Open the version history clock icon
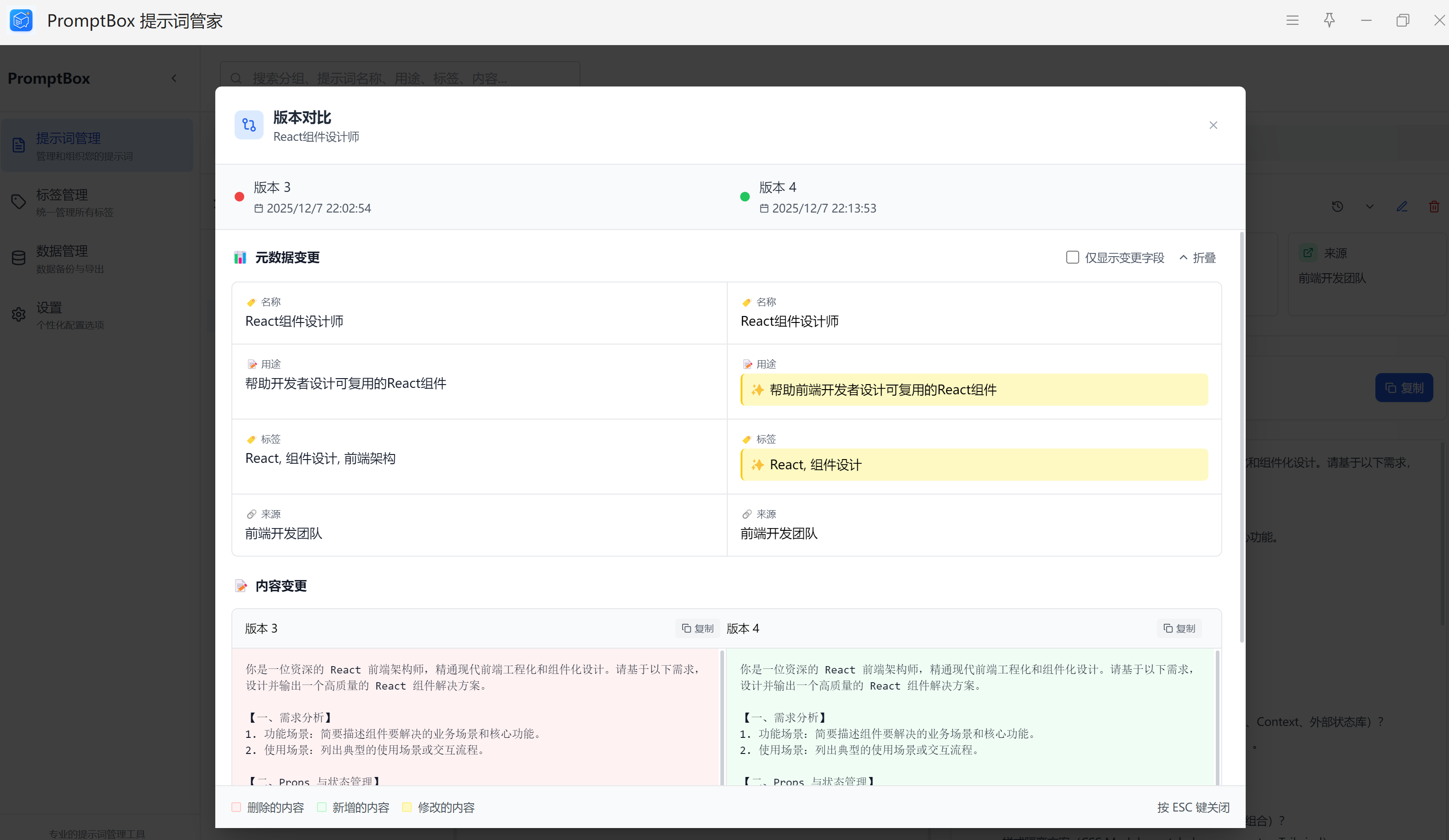 [x=1337, y=207]
